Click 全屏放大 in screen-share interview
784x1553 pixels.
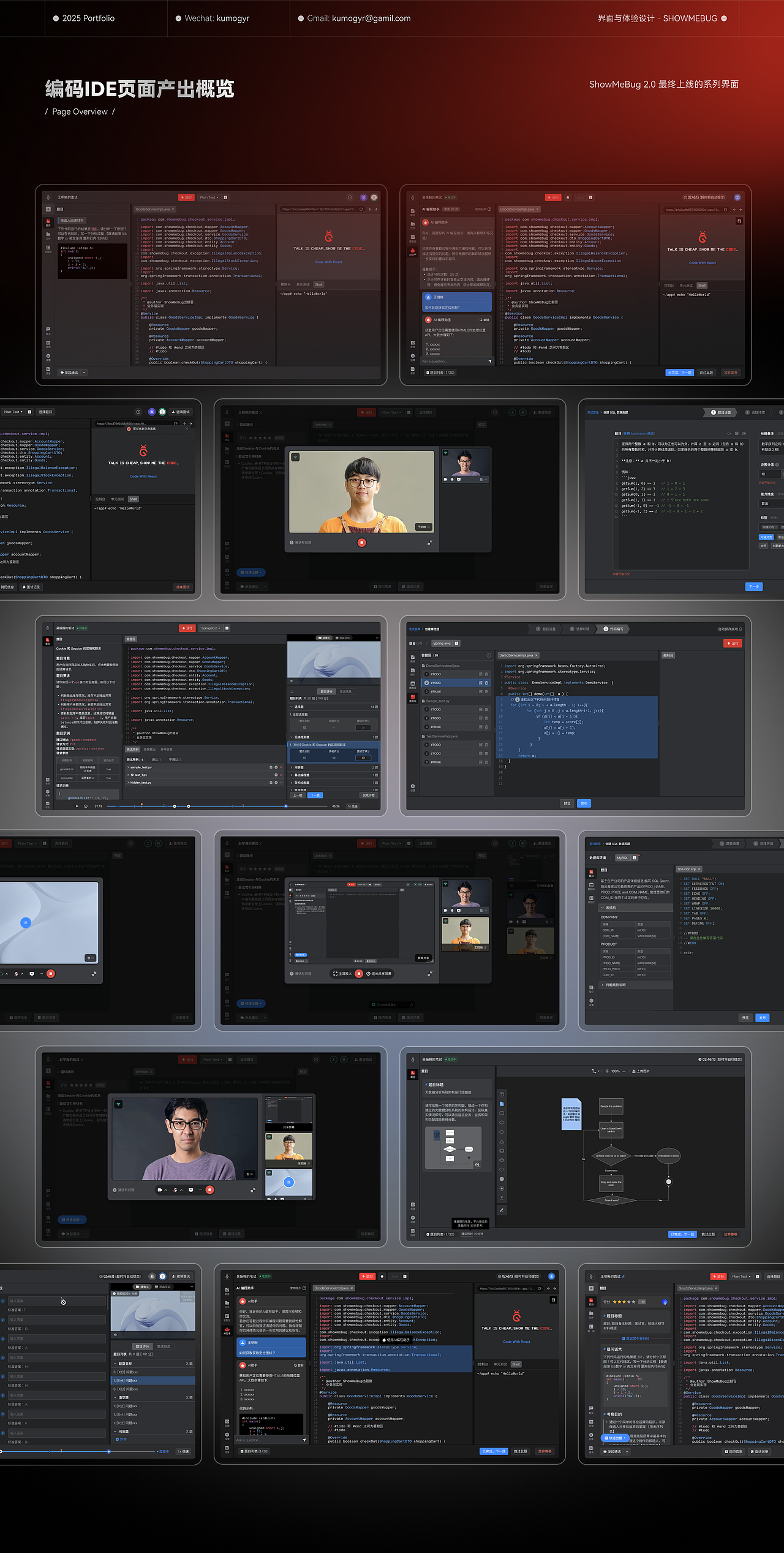pos(343,973)
